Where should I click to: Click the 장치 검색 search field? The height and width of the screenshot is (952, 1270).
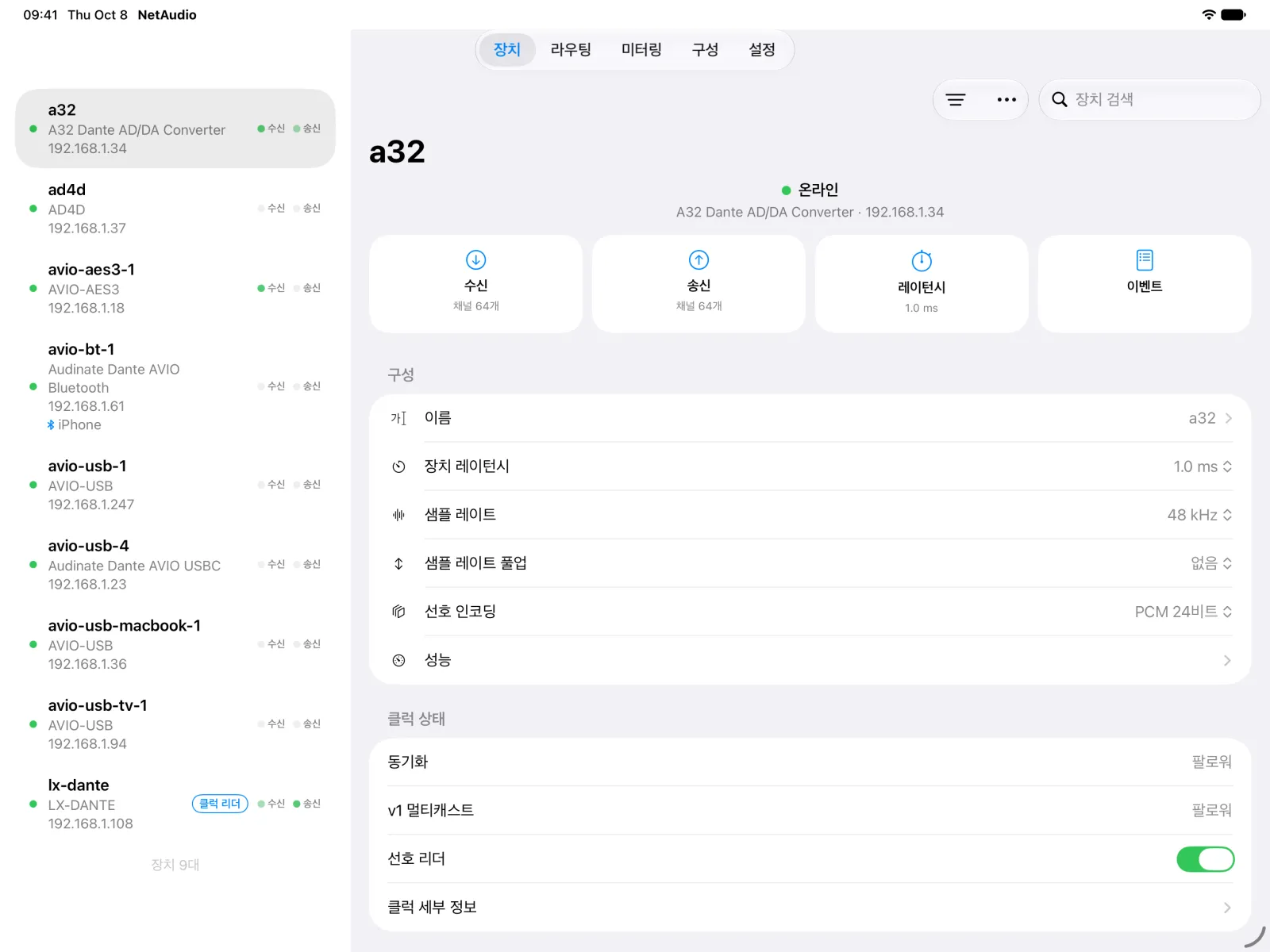1149,99
